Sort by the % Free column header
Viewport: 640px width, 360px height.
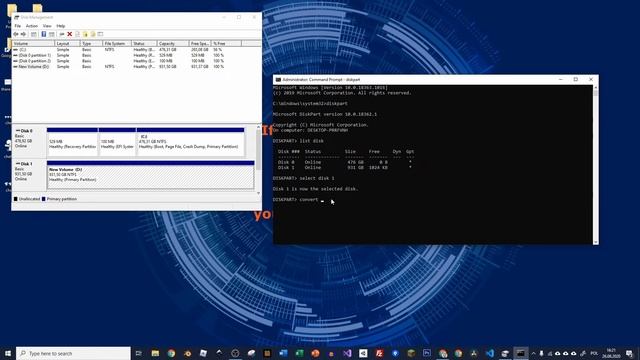coord(226,43)
